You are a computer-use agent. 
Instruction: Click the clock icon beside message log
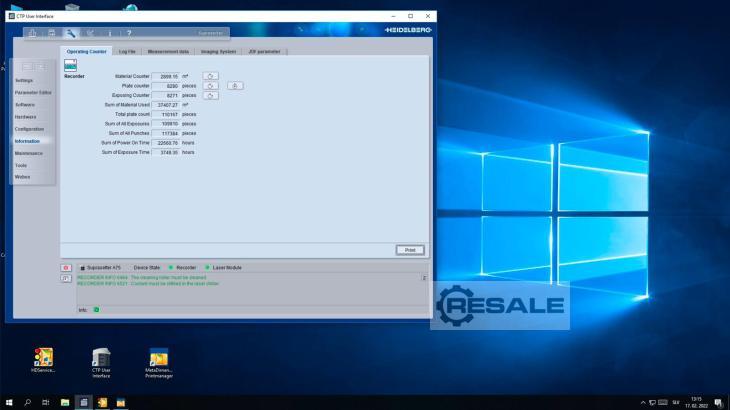(66, 278)
